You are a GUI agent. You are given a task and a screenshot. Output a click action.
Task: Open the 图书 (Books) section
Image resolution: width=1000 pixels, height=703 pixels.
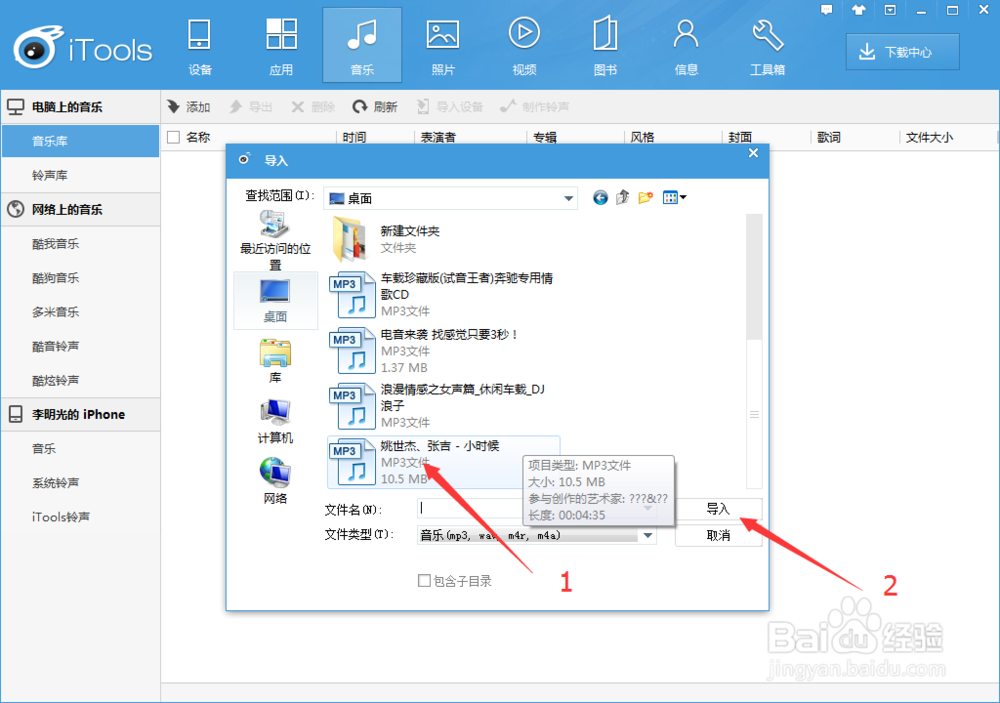tap(605, 46)
